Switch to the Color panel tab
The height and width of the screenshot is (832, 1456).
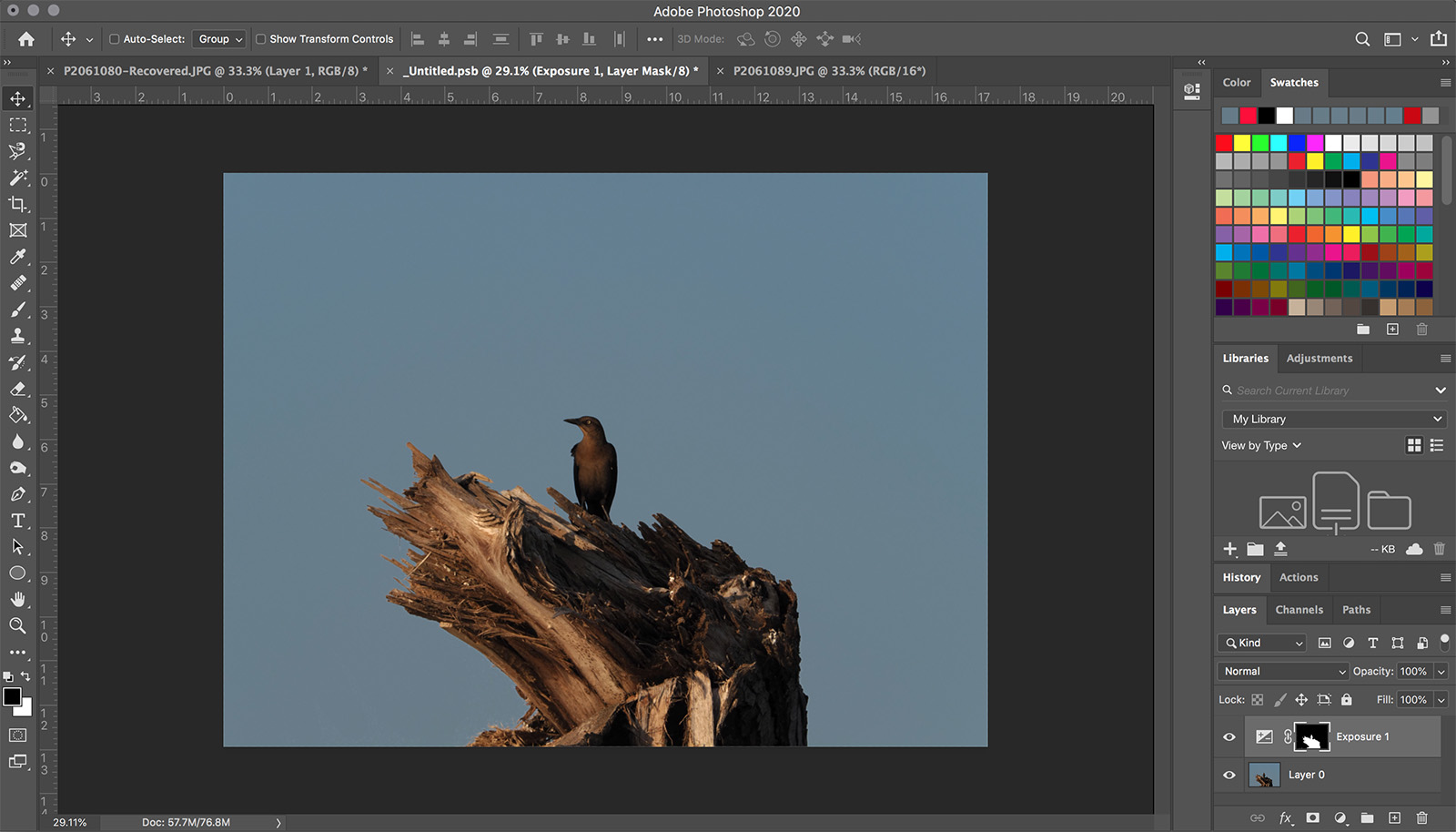pyautogui.click(x=1237, y=82)
